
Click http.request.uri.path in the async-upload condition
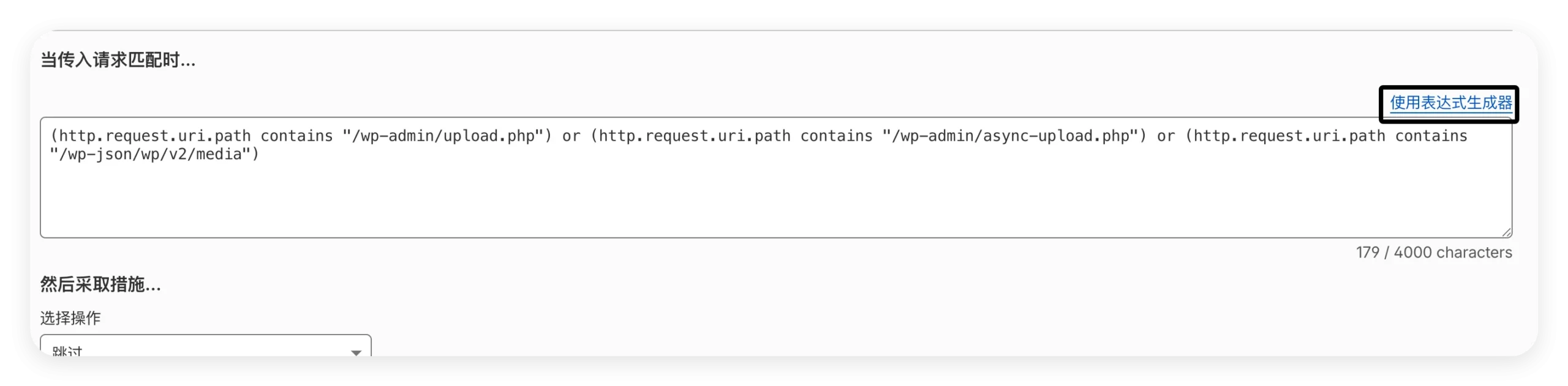[695, 136]
